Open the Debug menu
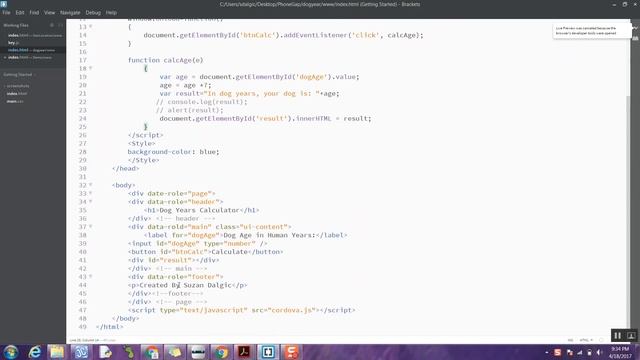This screenshot has width=640, height=360. pos(93,13)
